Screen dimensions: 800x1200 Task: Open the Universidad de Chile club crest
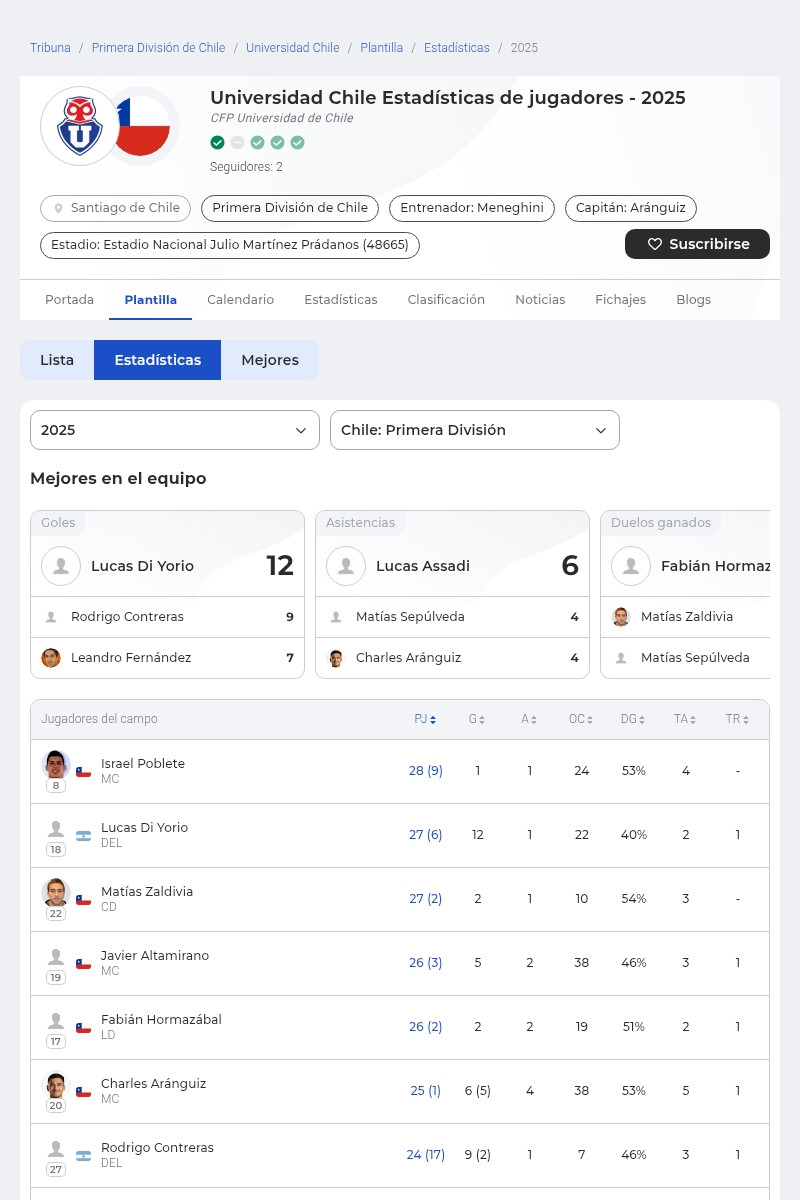[80, 126]
